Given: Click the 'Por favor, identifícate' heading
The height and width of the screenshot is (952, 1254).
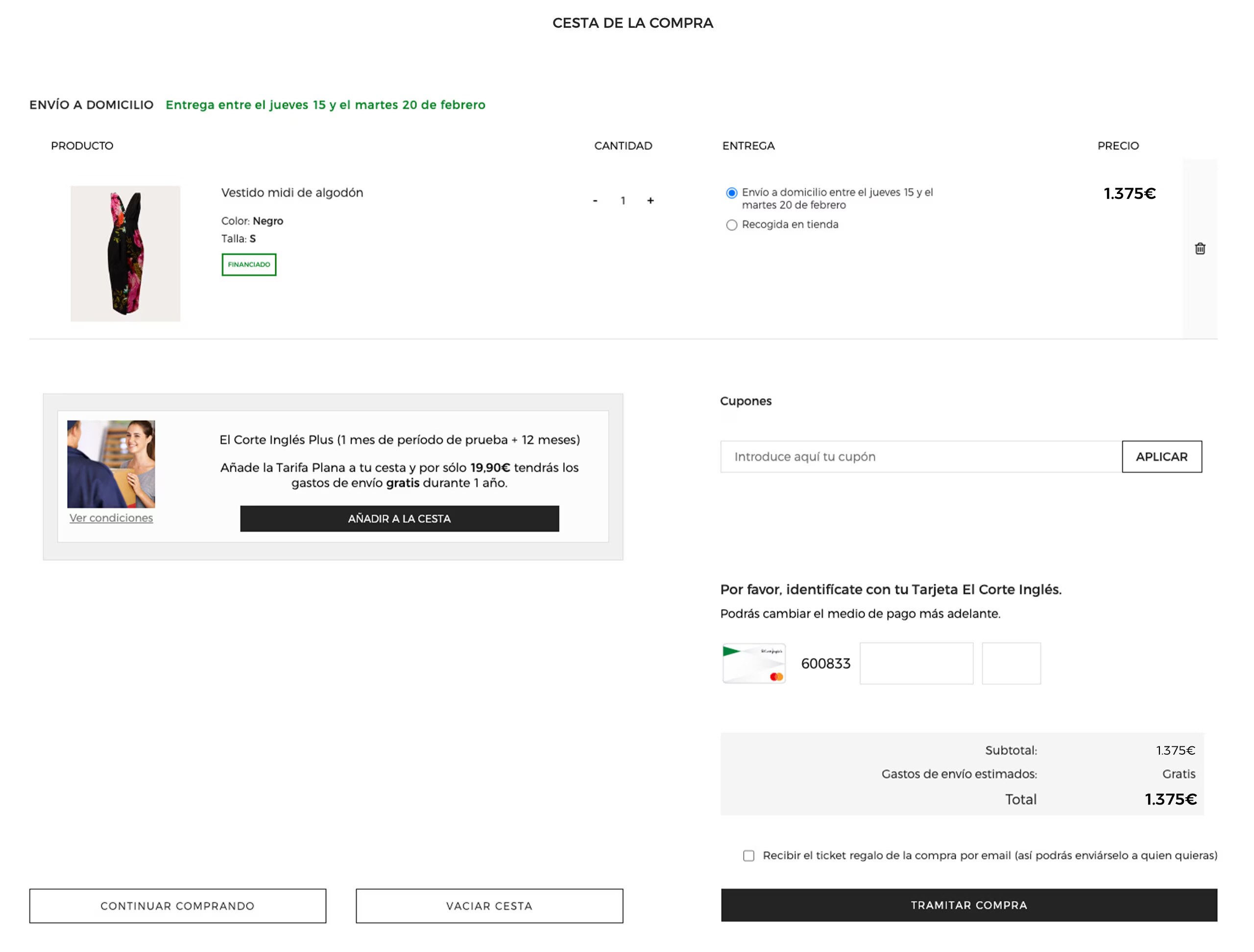Looking at the screenshot, I should coord(891,589).
